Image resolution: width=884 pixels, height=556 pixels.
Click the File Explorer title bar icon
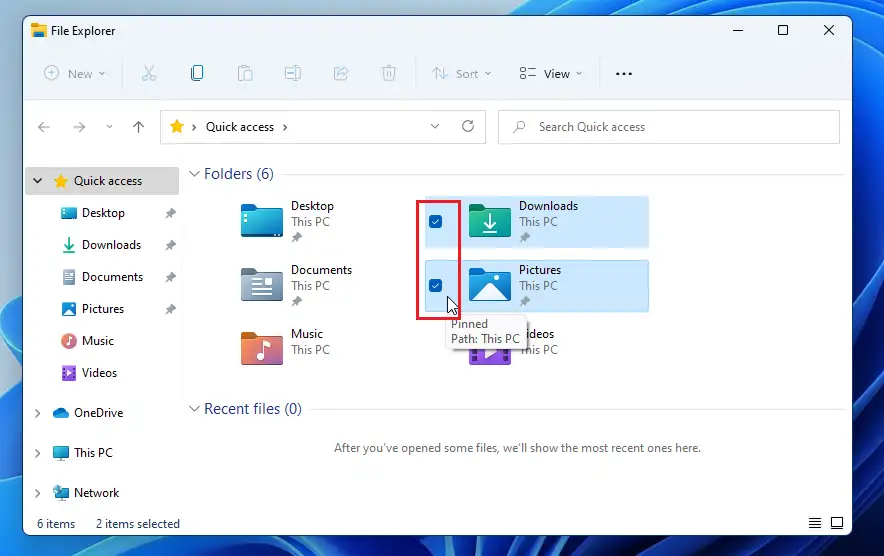click(39, 30)
